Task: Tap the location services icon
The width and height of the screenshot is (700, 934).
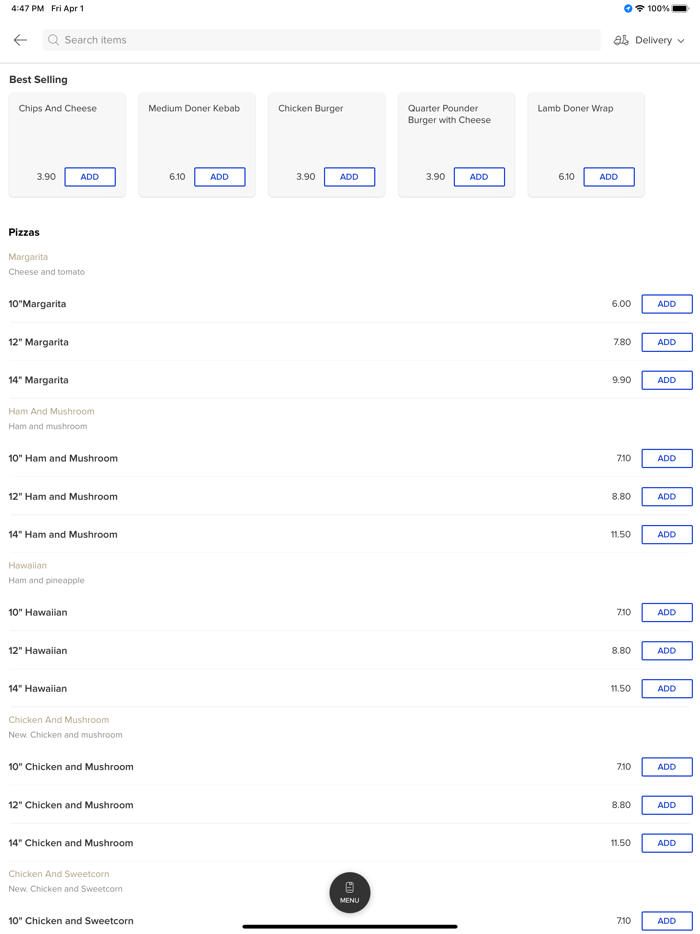Action: 628,9
